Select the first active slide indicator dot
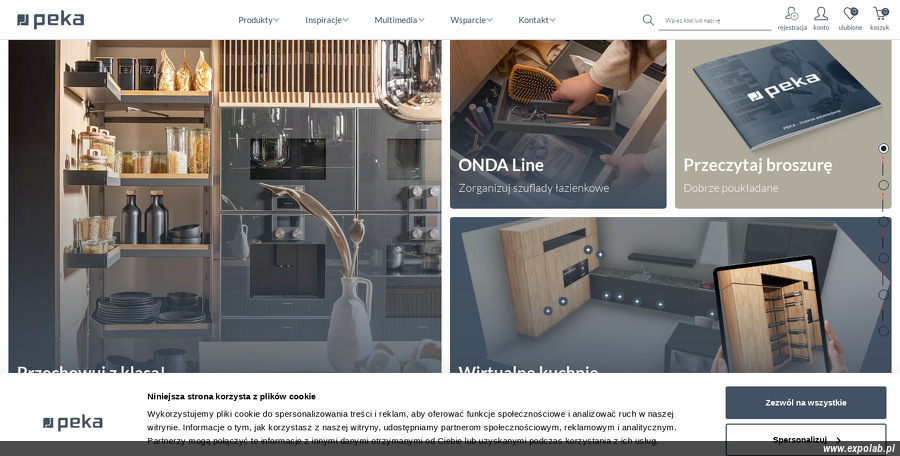 coord(883,148)
